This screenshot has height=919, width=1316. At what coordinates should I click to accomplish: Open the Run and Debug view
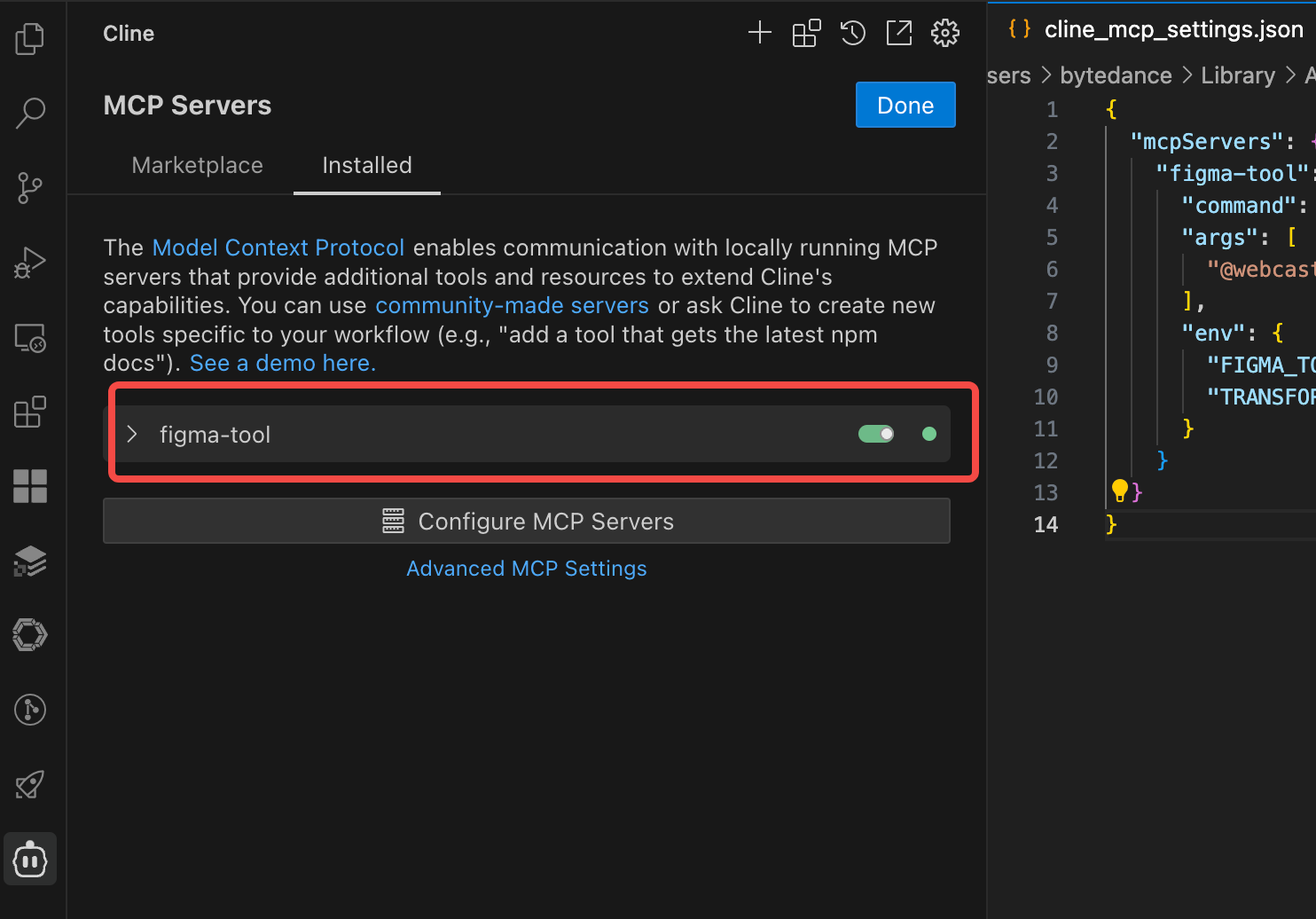tap(30, 263)
